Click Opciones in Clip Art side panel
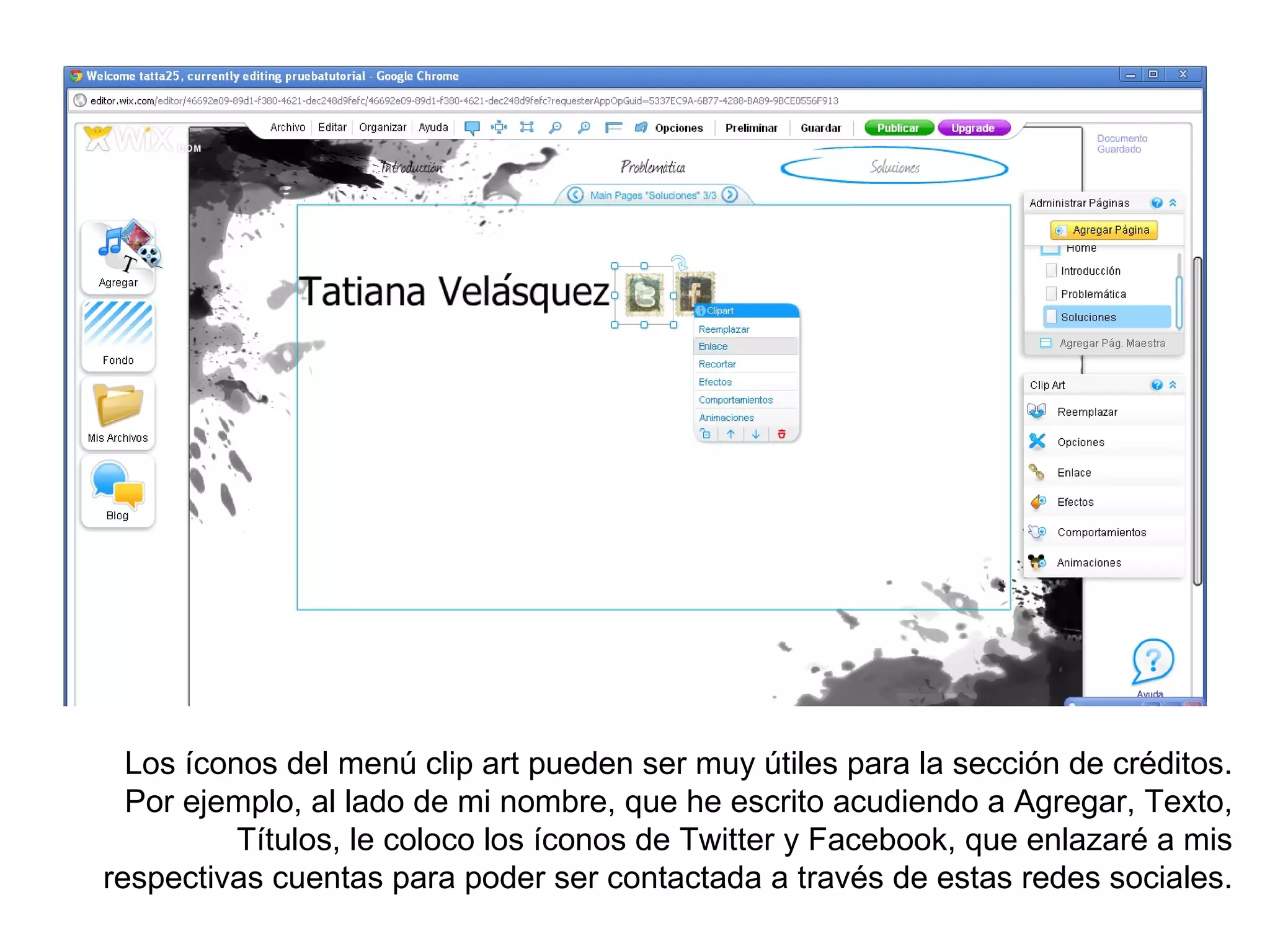Image resolution: width=1270 pixels, height=952 pixels. click(x=1104, y=442)
